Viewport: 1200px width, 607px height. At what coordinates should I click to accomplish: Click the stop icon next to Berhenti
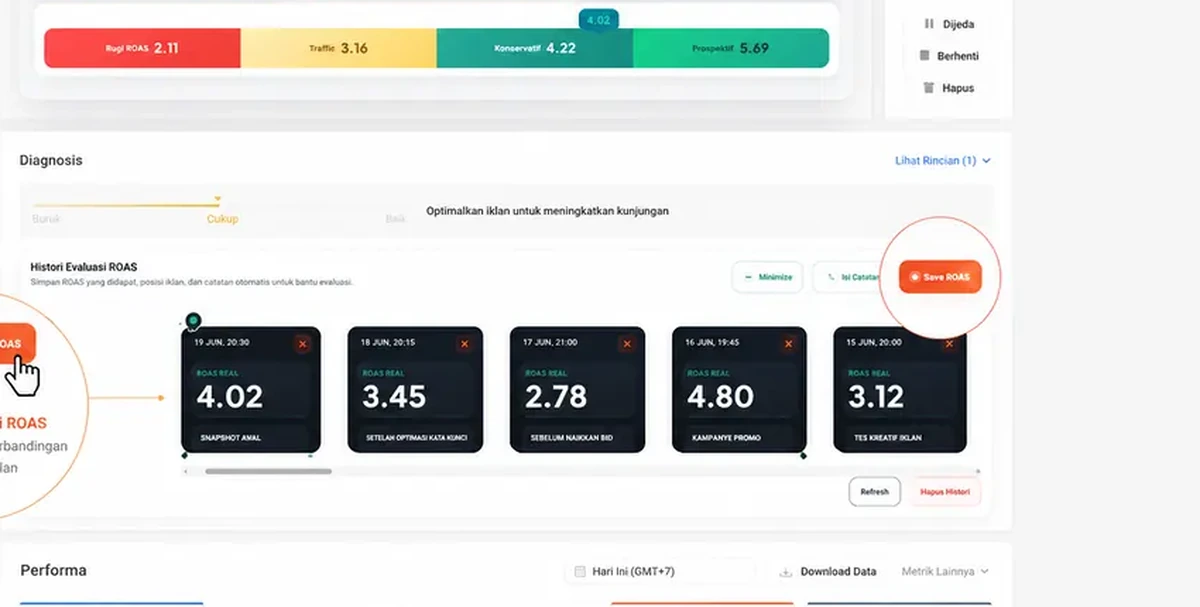coord(924,56)
